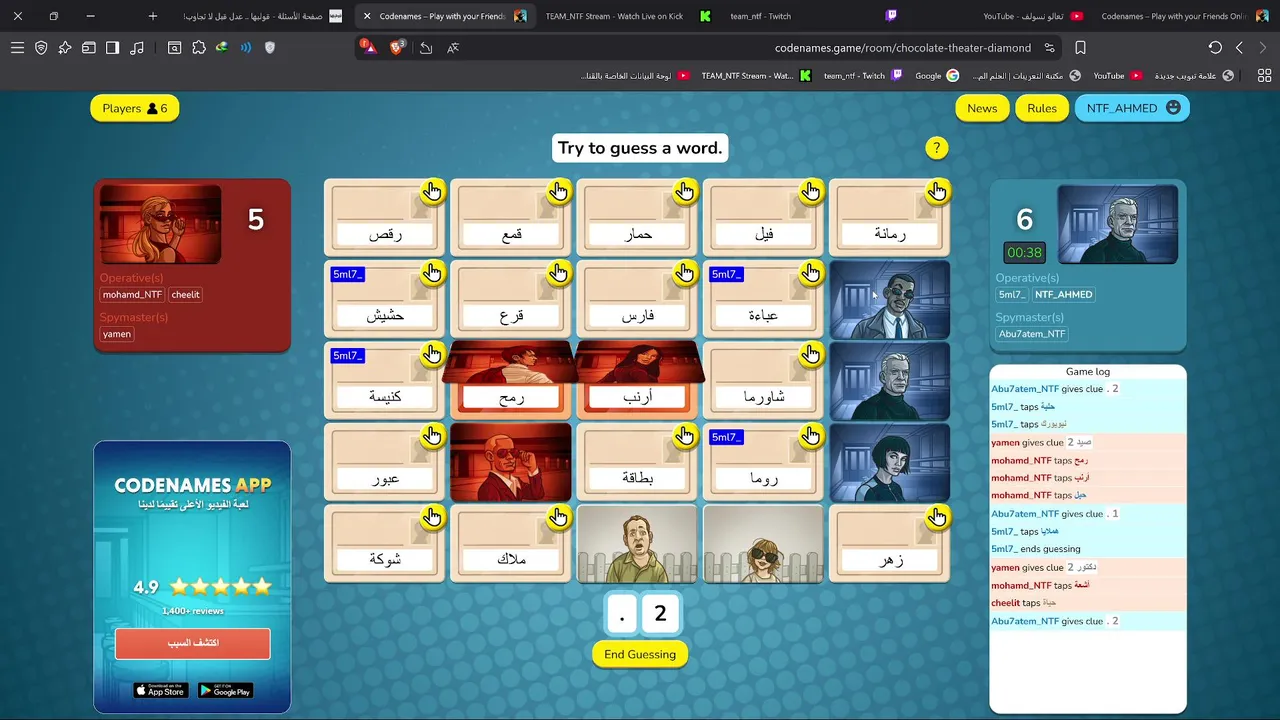
Task: Select the رمانة word card
Action: click(x=889, y=218)
